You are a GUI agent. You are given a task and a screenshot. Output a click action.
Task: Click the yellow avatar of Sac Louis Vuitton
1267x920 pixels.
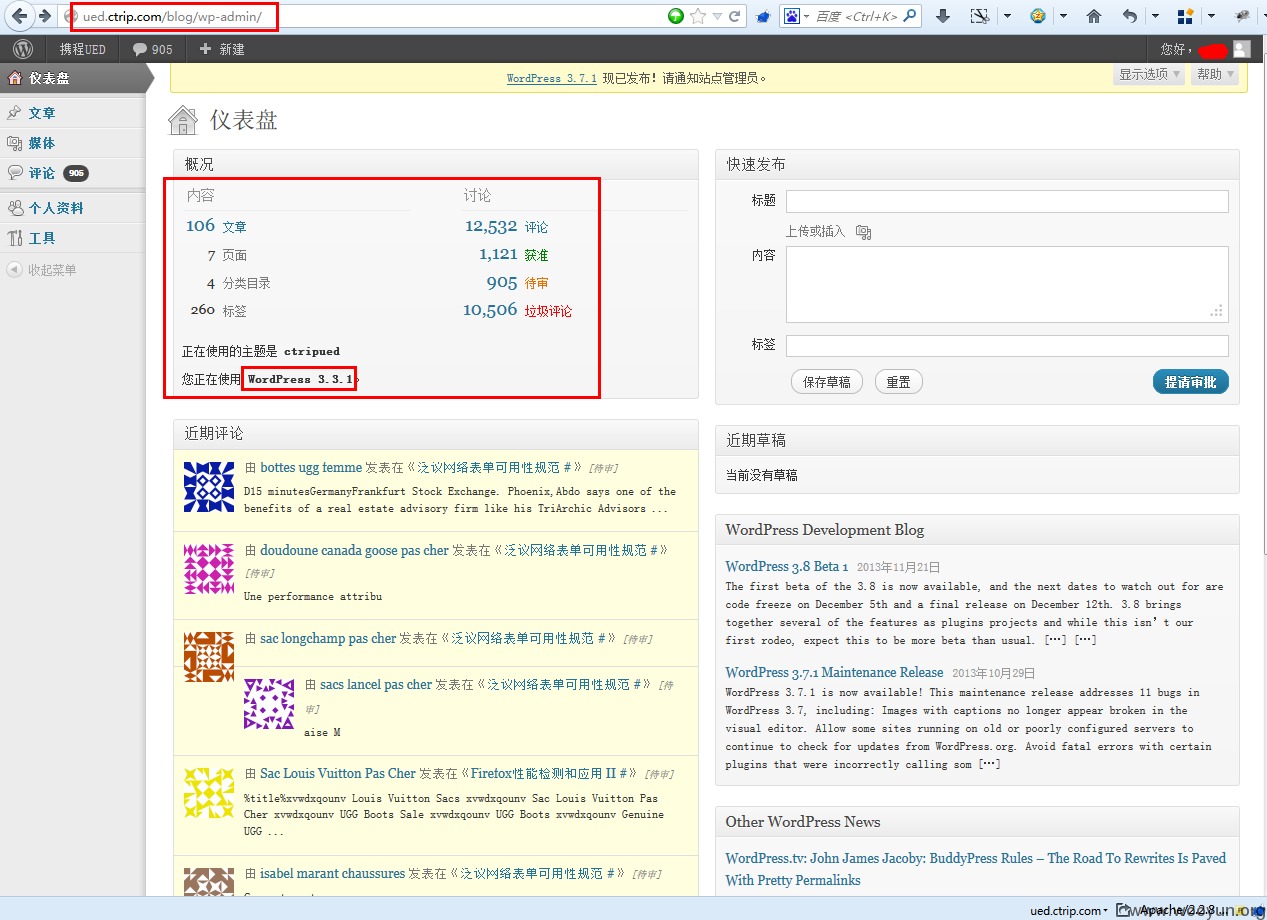pos(209,793)
